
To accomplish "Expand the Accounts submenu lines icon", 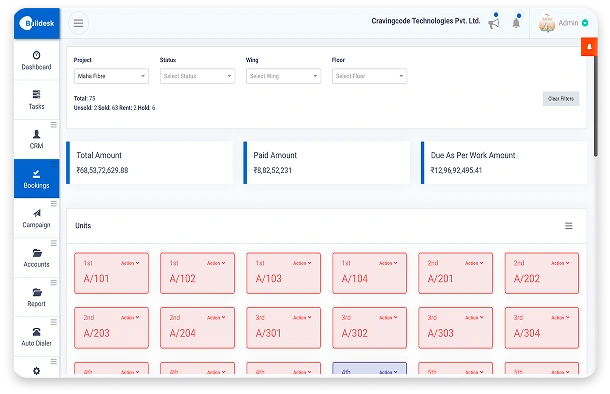I will coord(54,243).
